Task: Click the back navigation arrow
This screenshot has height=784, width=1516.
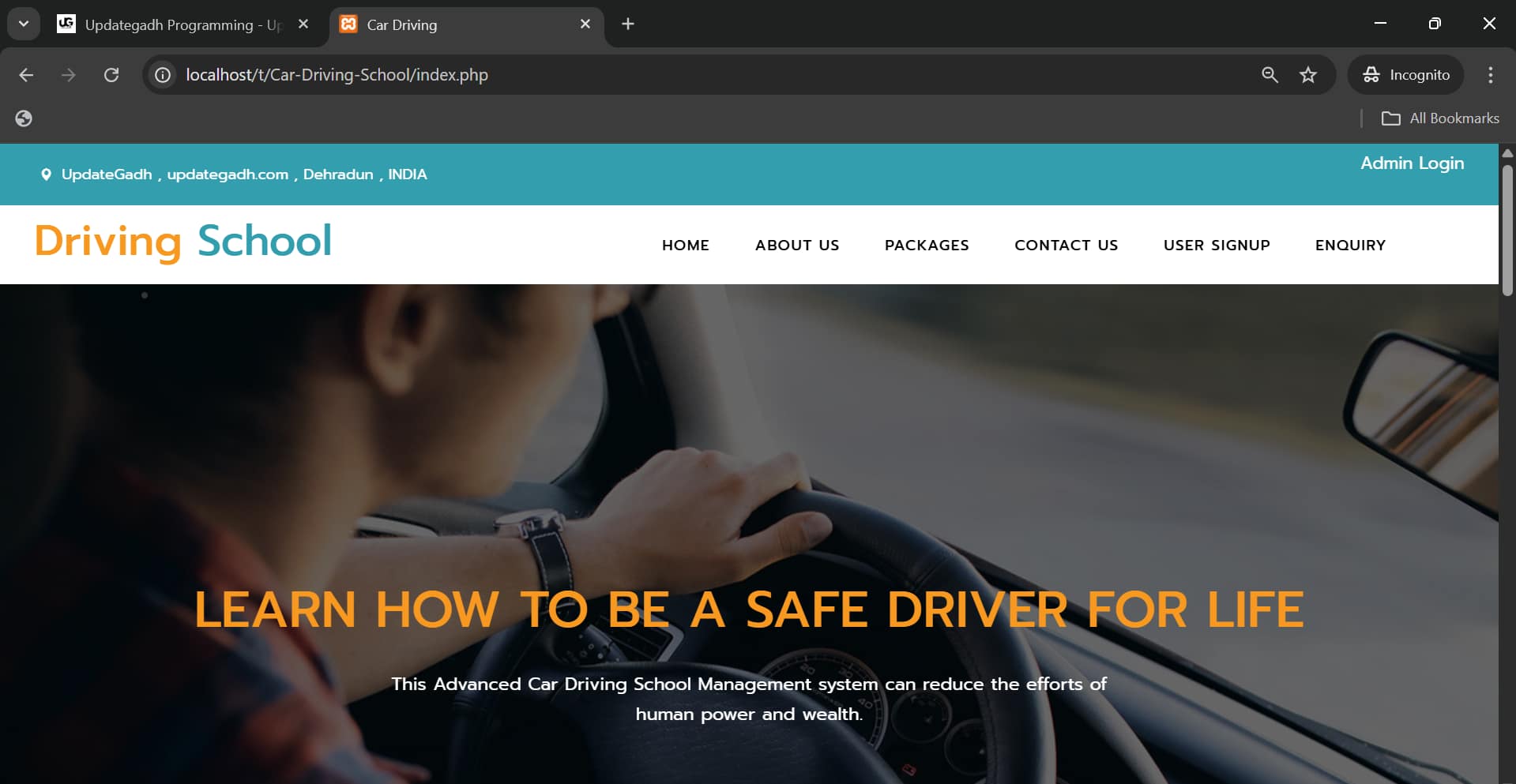Action: pyautogui.click(x=26, y=75)
